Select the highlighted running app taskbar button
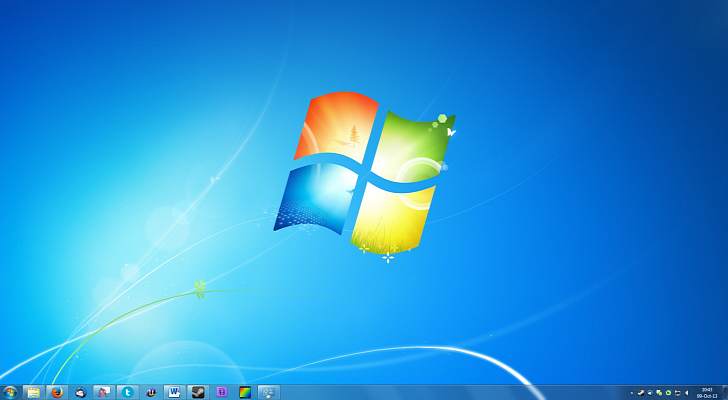The height and width of the screenshot is (400, 728). 268,392
